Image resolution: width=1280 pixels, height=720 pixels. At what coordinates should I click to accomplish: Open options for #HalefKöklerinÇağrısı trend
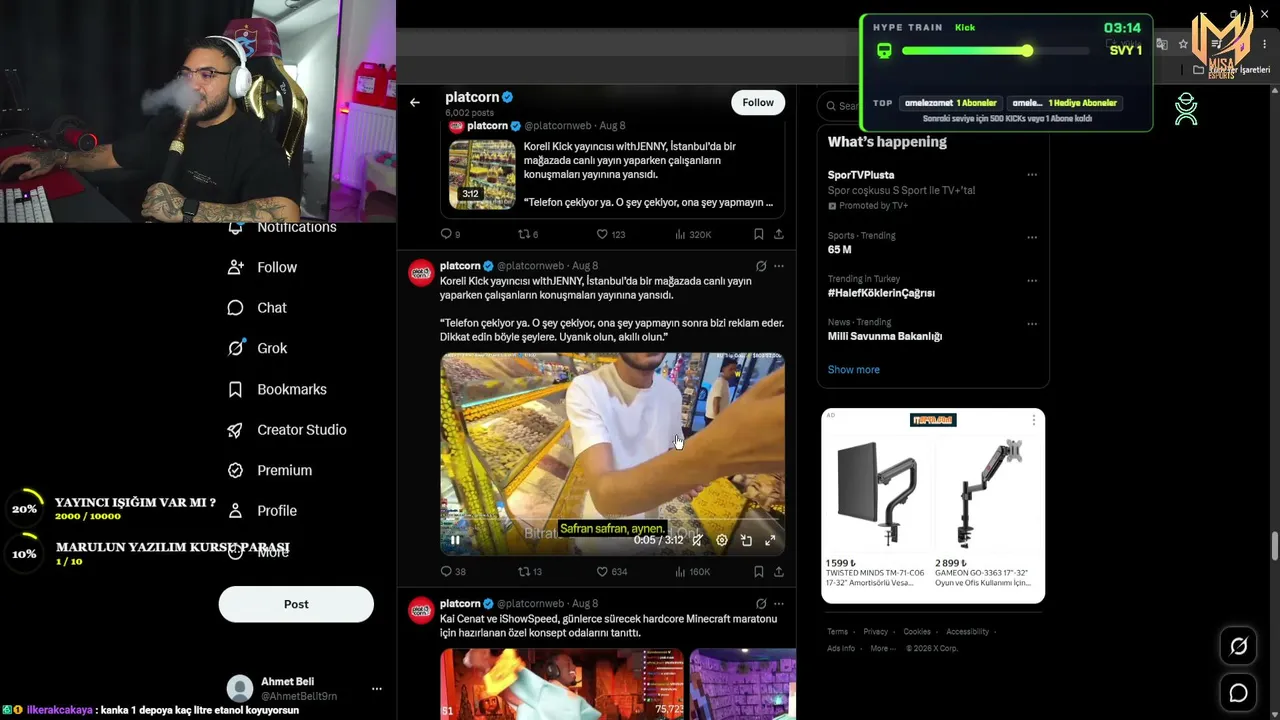(x=1032, y=280)
